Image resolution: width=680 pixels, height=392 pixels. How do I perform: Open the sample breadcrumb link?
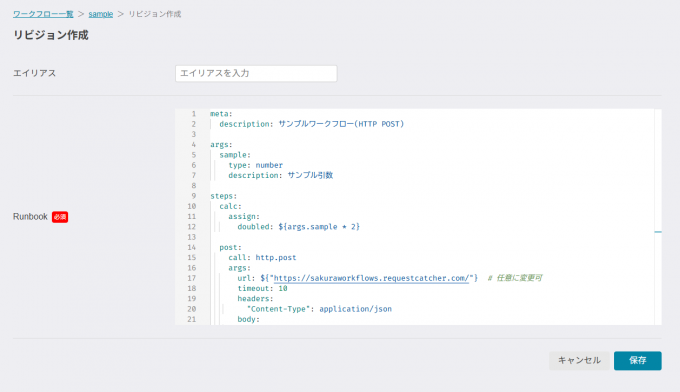pyautogui.click(x=101, y=14)
